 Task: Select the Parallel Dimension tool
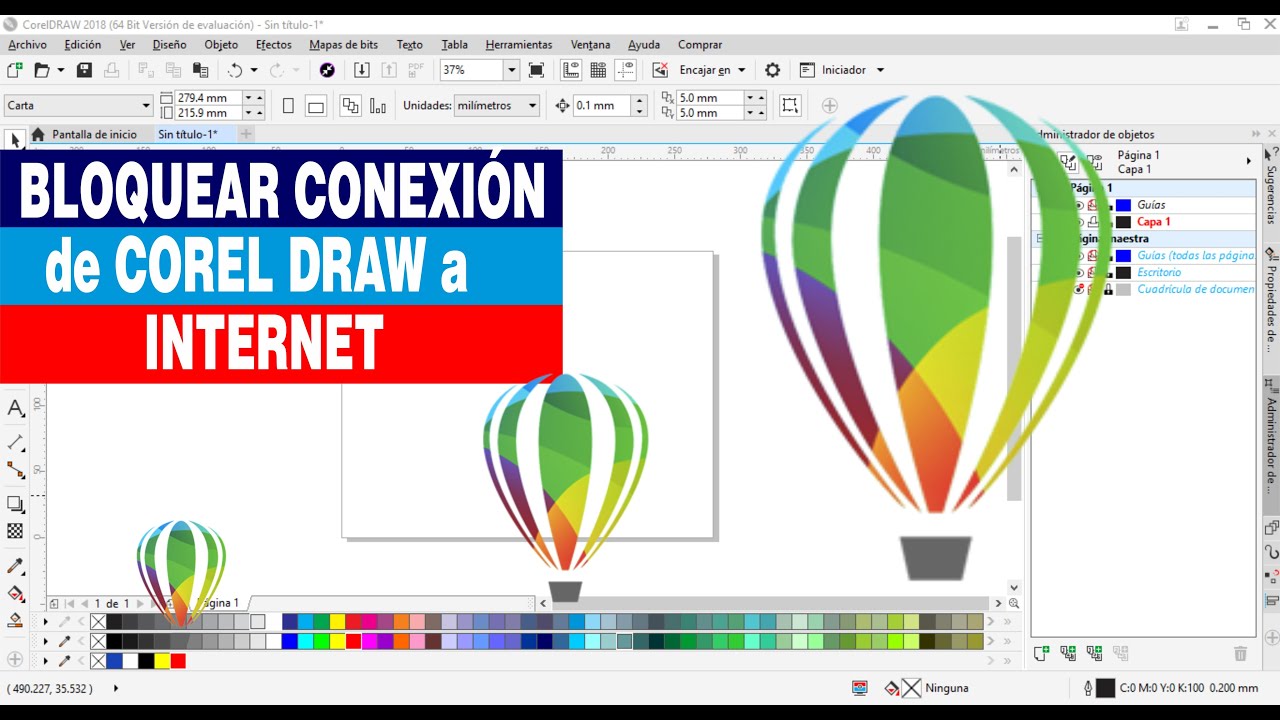[x=15, y=441]
